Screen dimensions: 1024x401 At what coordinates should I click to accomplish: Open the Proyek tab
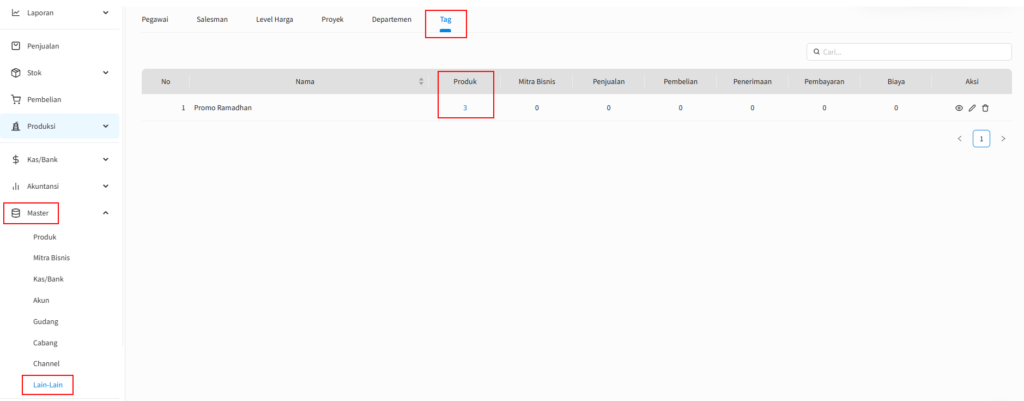click(x=332, y=20)
